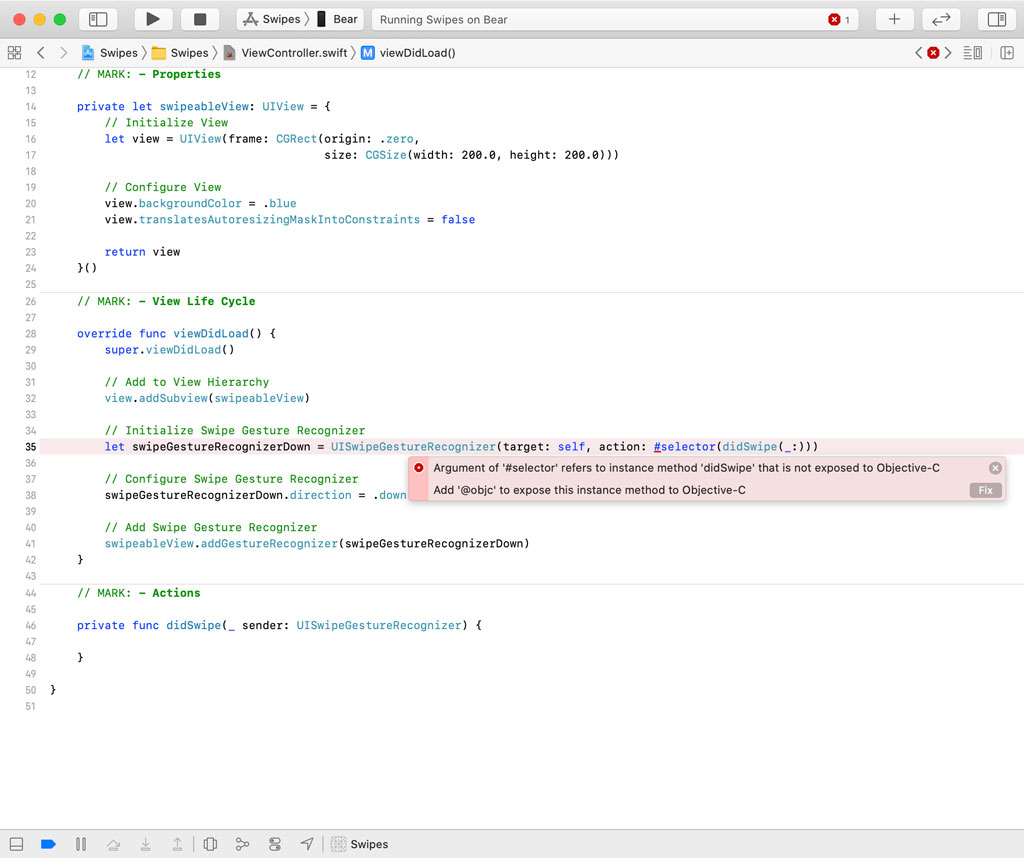Screen dimensions: 1024x858
Task: Apply the Fix for the @objc error
Action: (x=985, y=490)
